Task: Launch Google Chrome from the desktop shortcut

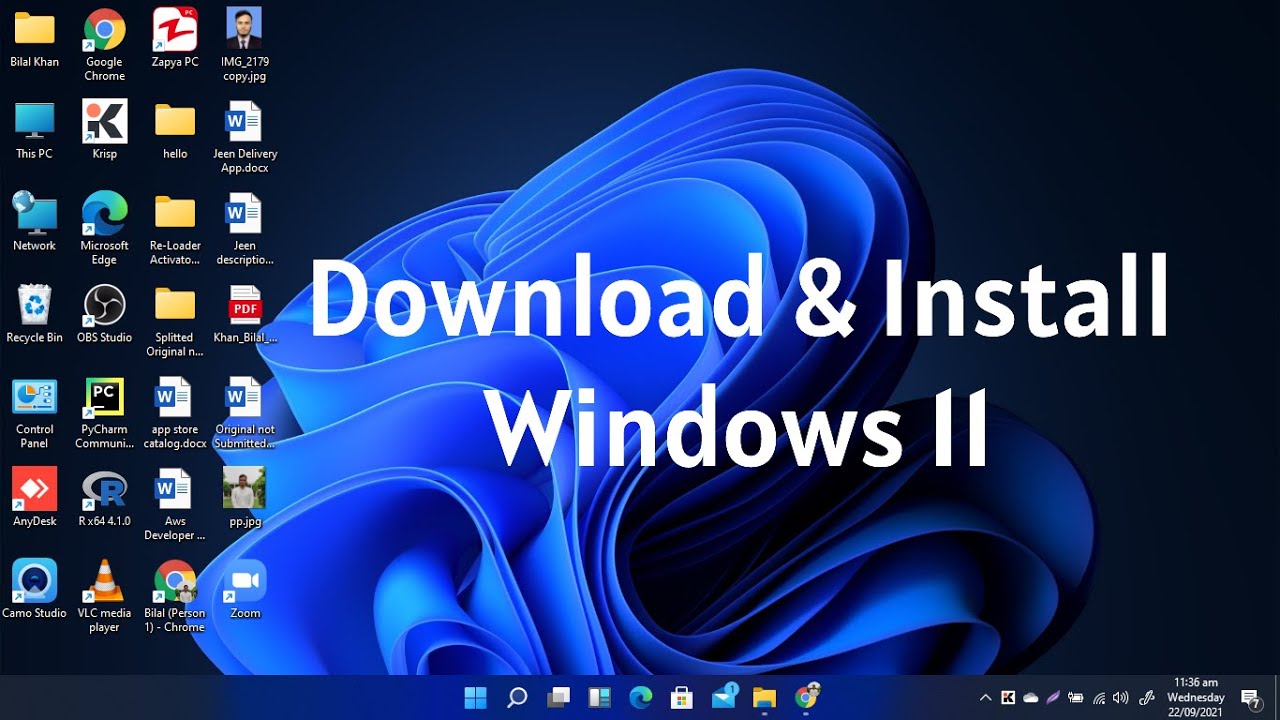Action: pos(104,45)
